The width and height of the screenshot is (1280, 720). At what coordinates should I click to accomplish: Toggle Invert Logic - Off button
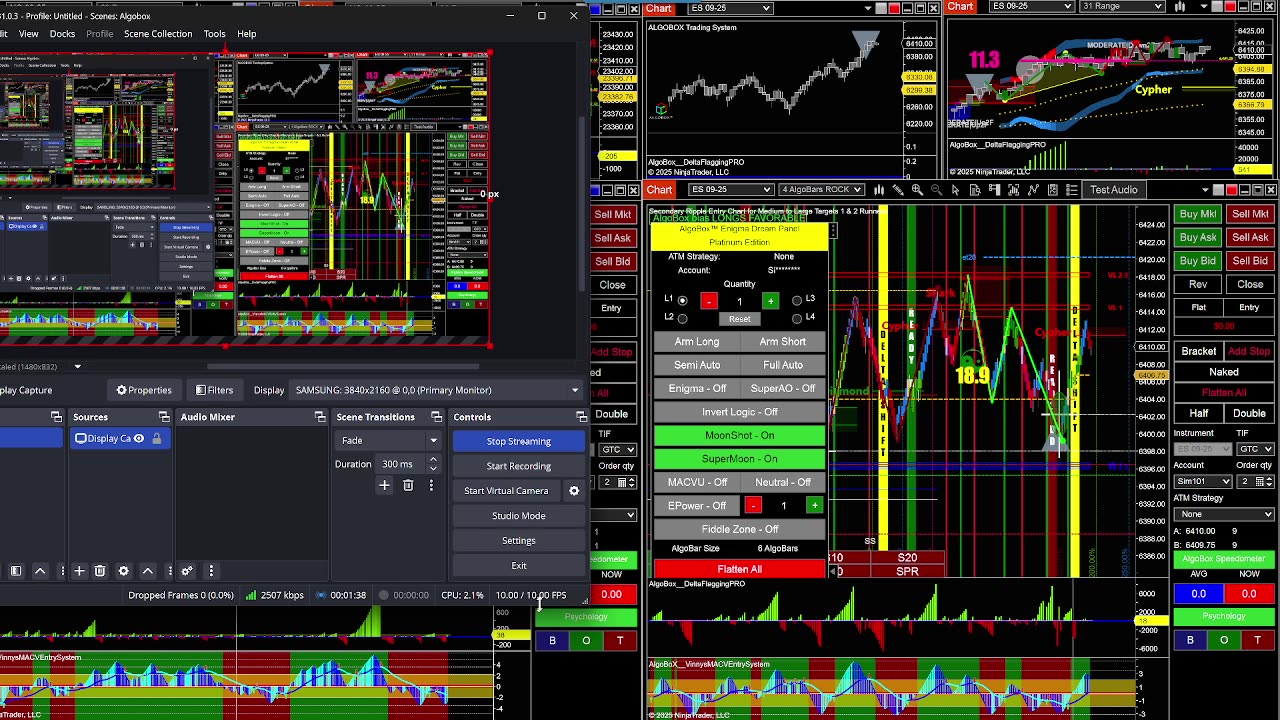[x=740, y=412]
